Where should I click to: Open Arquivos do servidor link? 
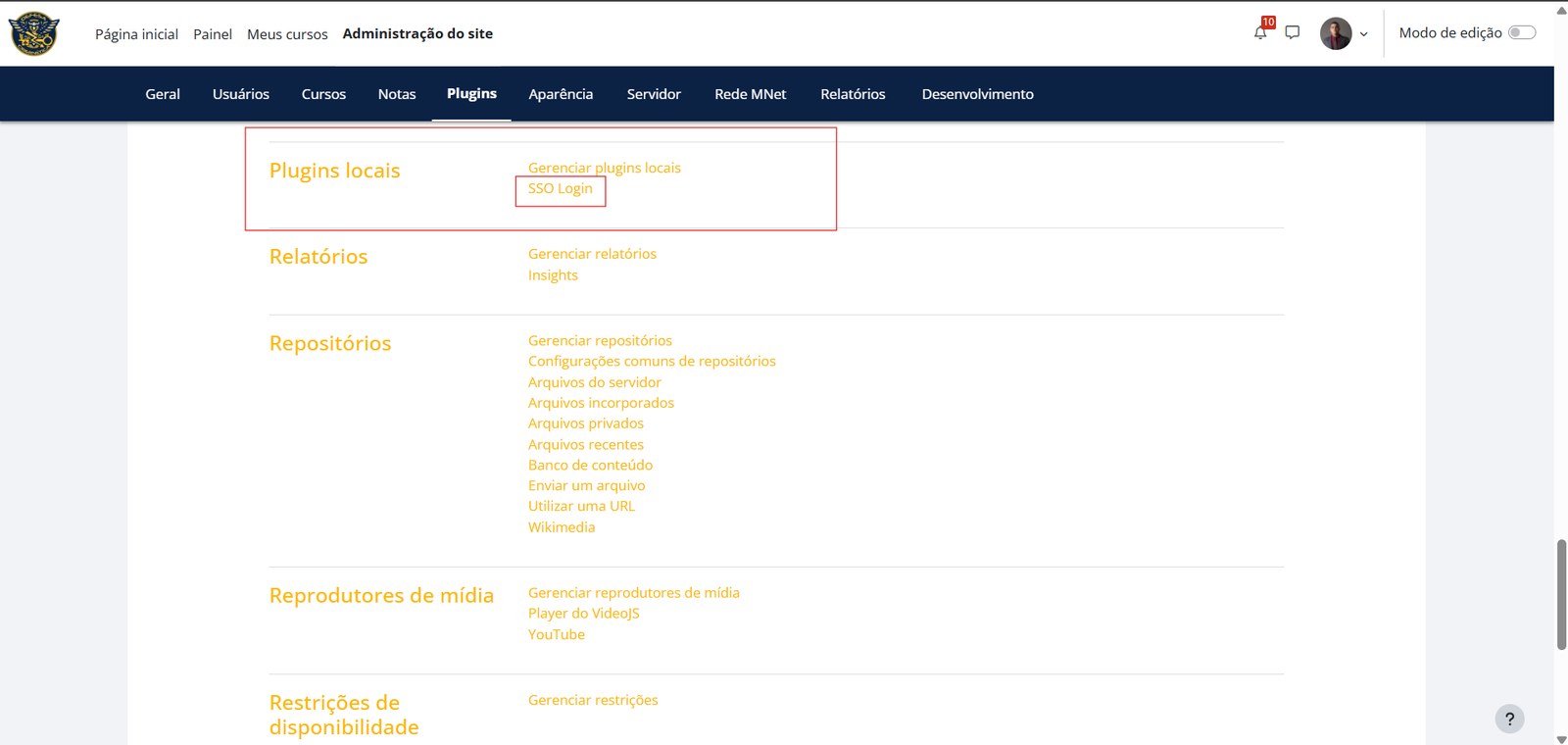click(x=595, y=382)
